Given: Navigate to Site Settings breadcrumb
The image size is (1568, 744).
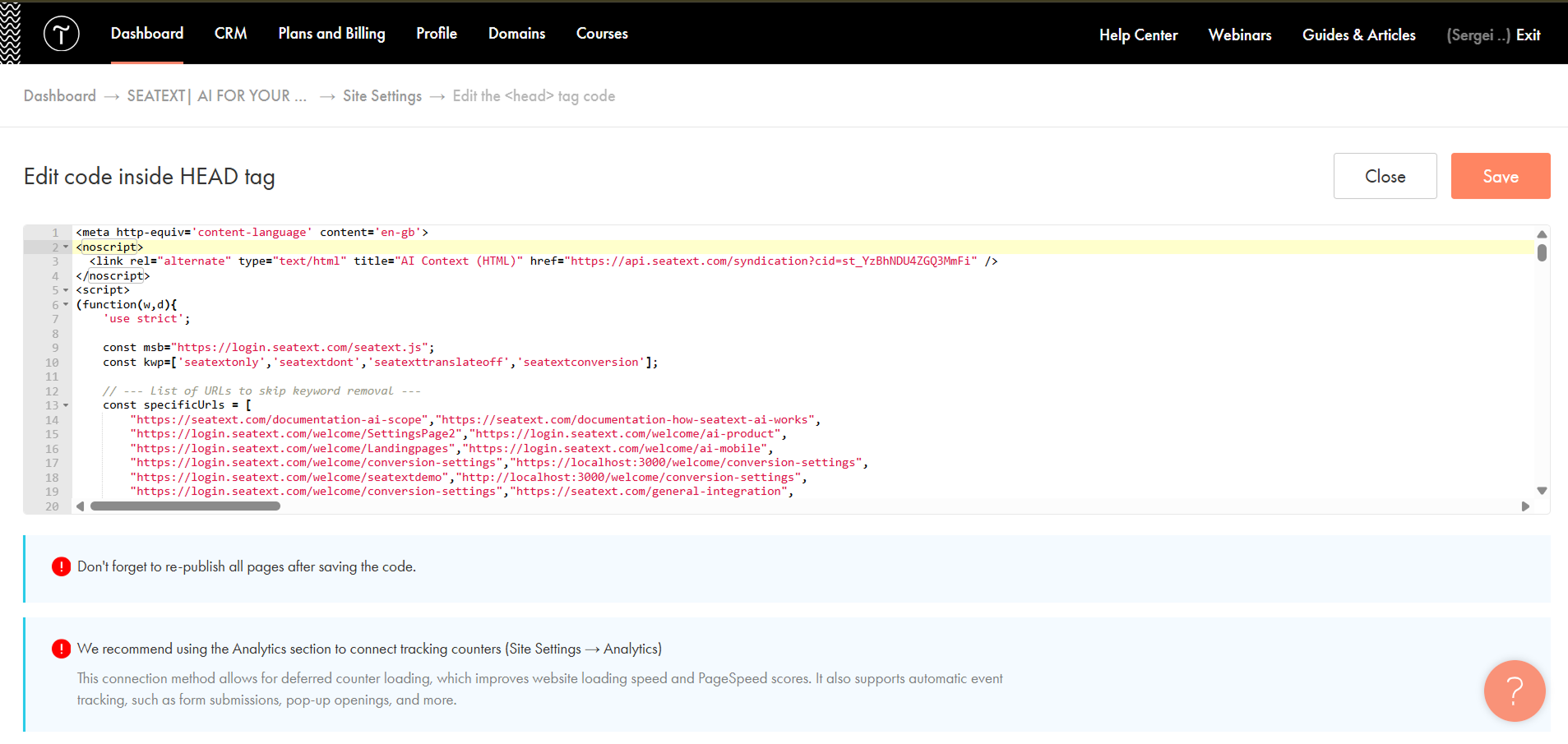Looking at the screenshot, I should (x=382, y=96).
